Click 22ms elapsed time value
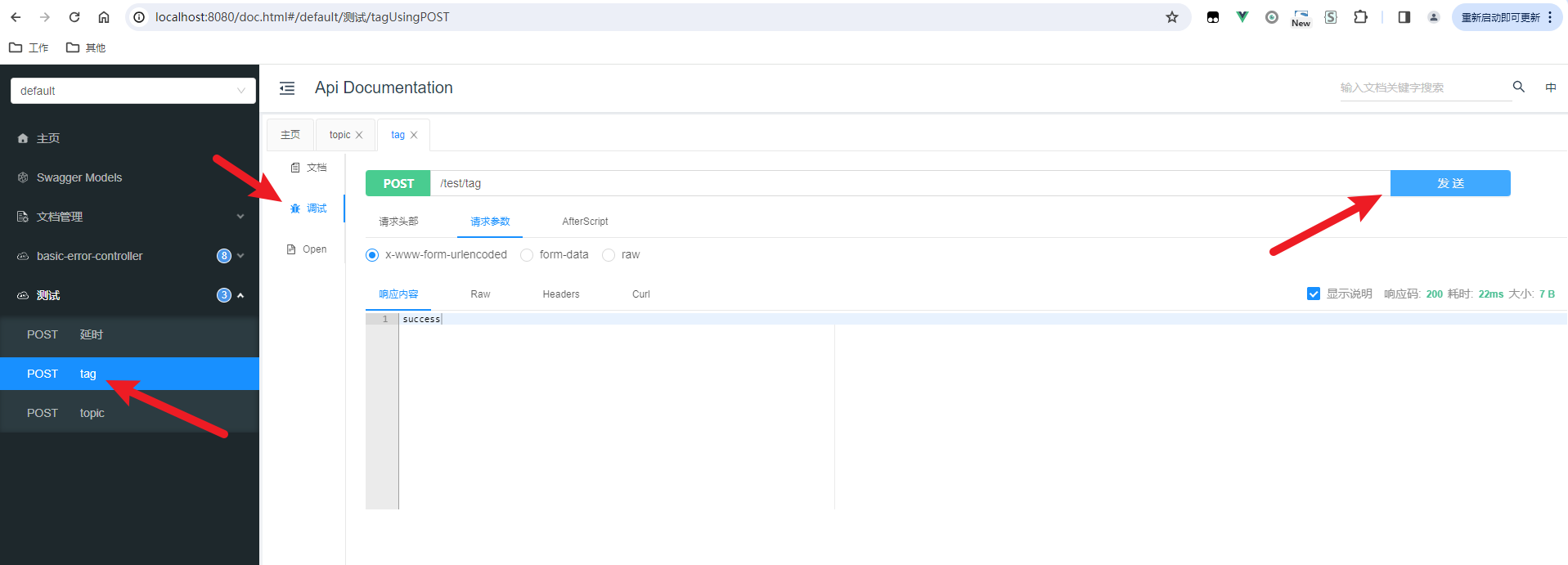The width and height of the screenshot is (1568, 565). click(1491, 294)
